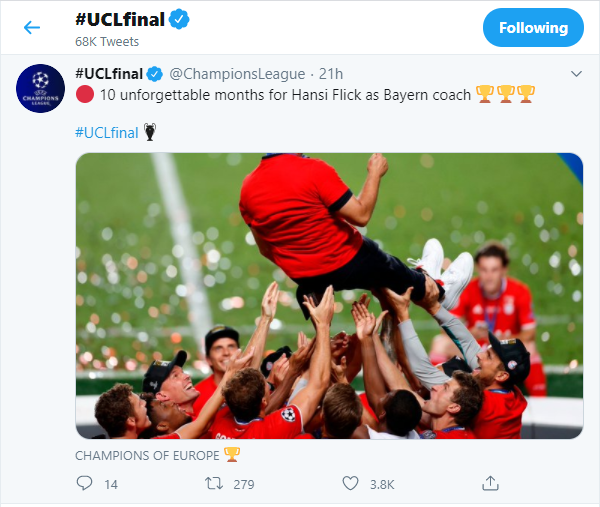
Task: Click the 21h tweet timestamp
Action: pyautogui.click(x=330, y=74)
